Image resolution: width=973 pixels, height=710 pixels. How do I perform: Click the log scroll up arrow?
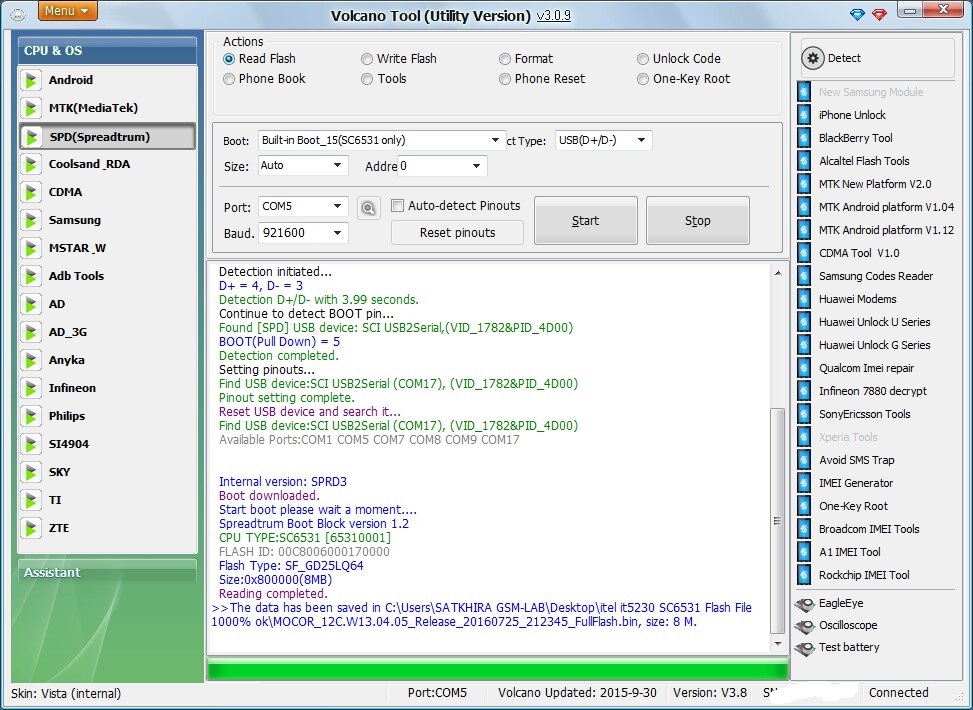click(778, 273)
